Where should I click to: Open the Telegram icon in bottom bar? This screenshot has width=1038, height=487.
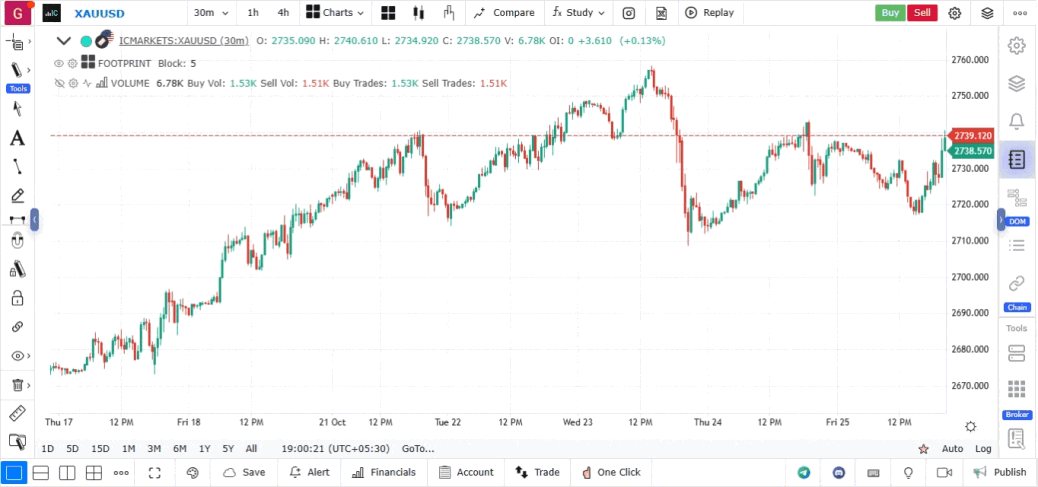[x=804, y=472]
